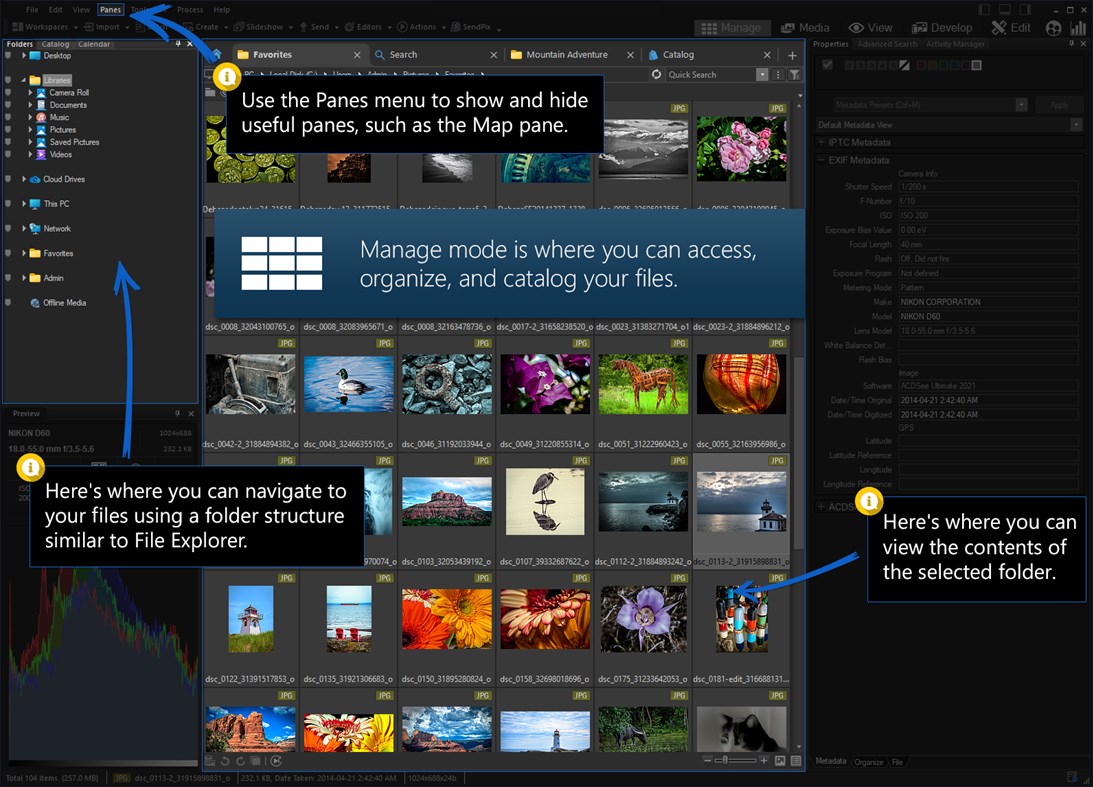The height and width of the screenshot is (787, 1093).
Task: Open the Workspaces dropdown arrow
Action: click(75, 27)
